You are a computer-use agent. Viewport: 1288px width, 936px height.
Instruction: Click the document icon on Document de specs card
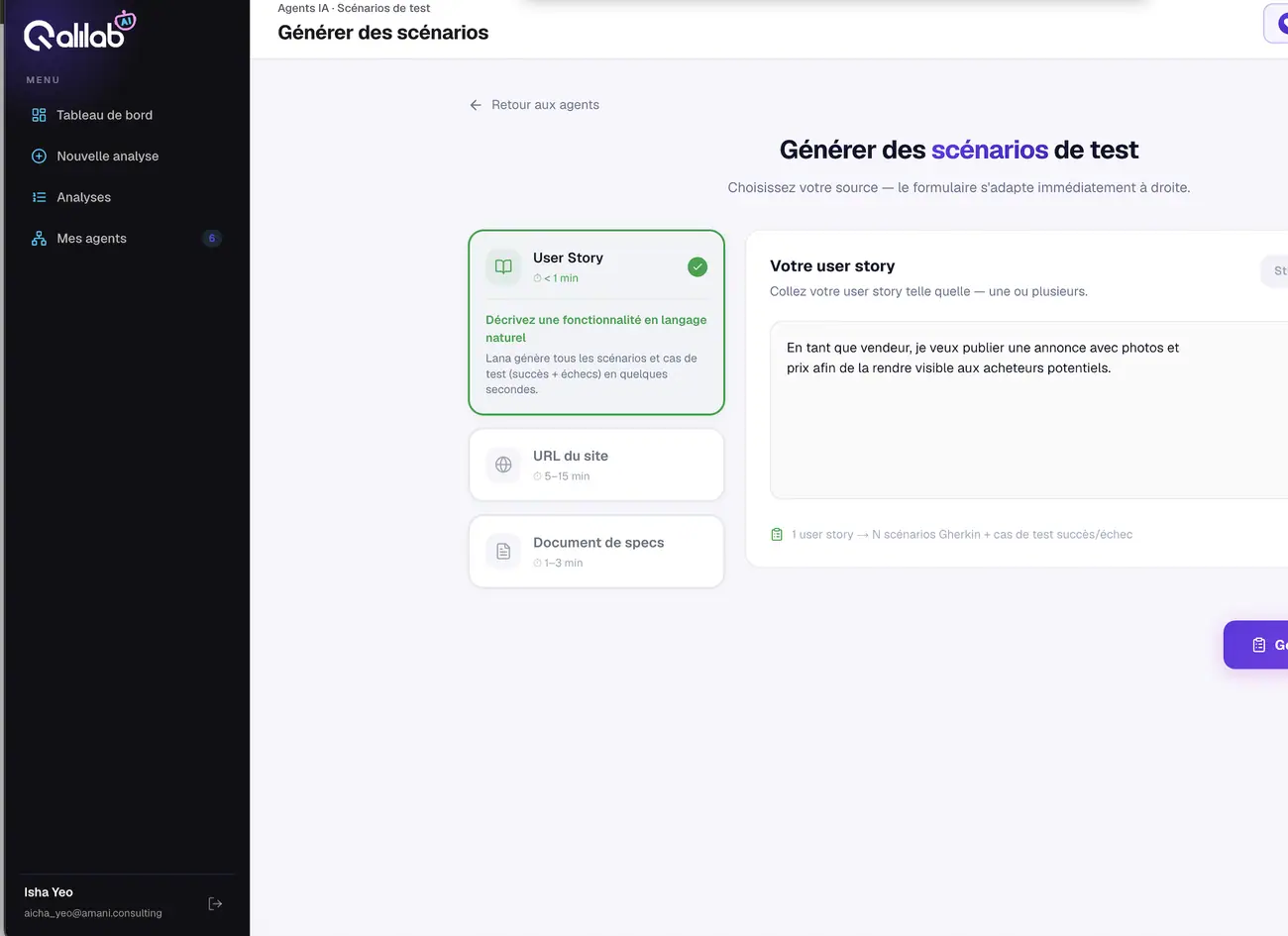pos(503,551)
